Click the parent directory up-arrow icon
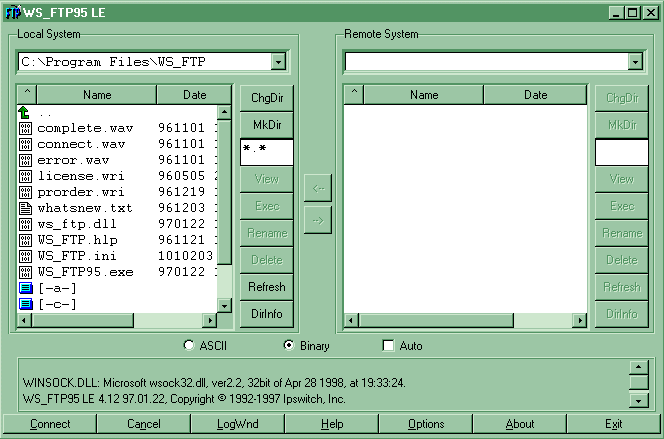Screen dimensions: 664x439 click(x=25, y=113)
